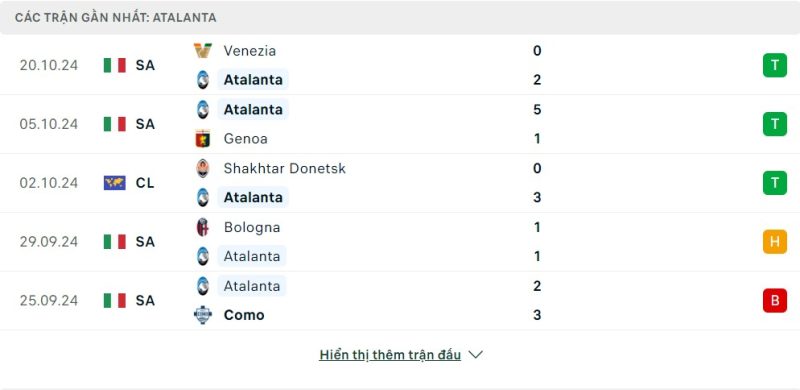This screenshot has width=800, height=390.
Task: Select the highlighted Atalanta name in Venezia match
Action: click(253, 80)
